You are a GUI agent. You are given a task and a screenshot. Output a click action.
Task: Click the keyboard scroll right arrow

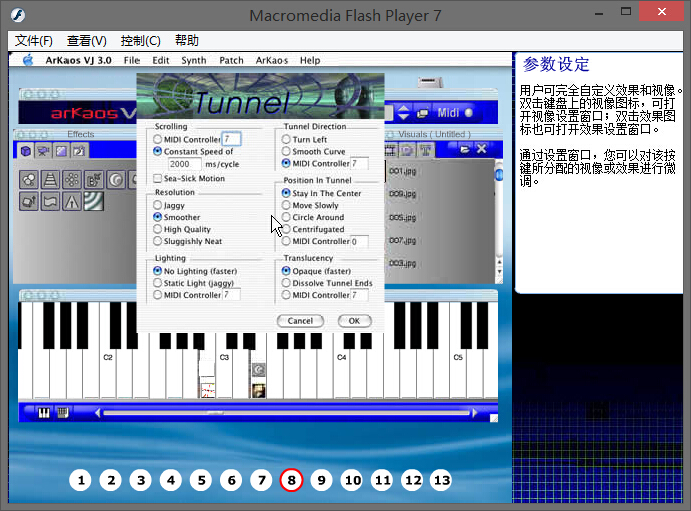(475, 413)
